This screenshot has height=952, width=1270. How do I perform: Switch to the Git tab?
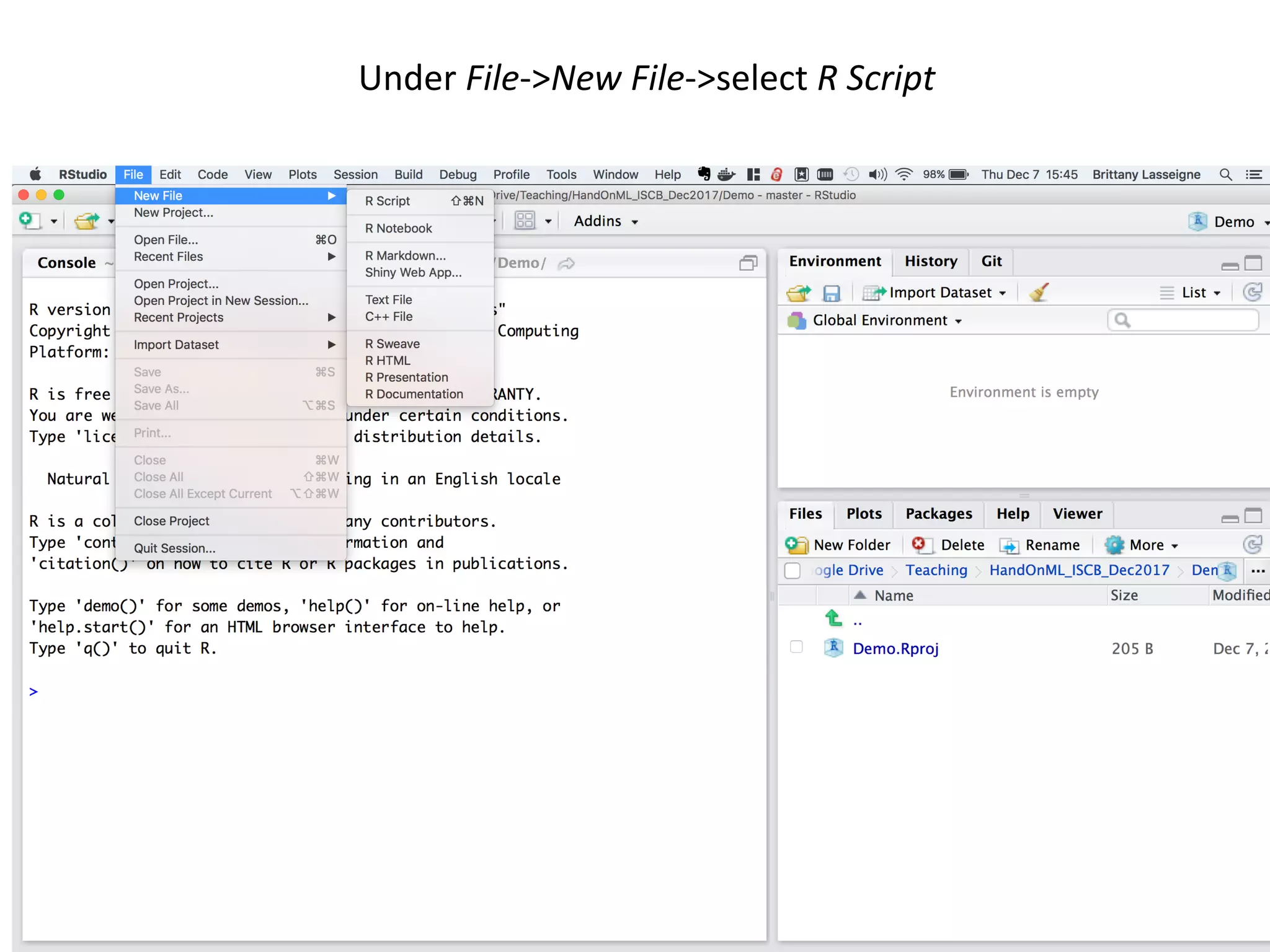pos(991,262)
